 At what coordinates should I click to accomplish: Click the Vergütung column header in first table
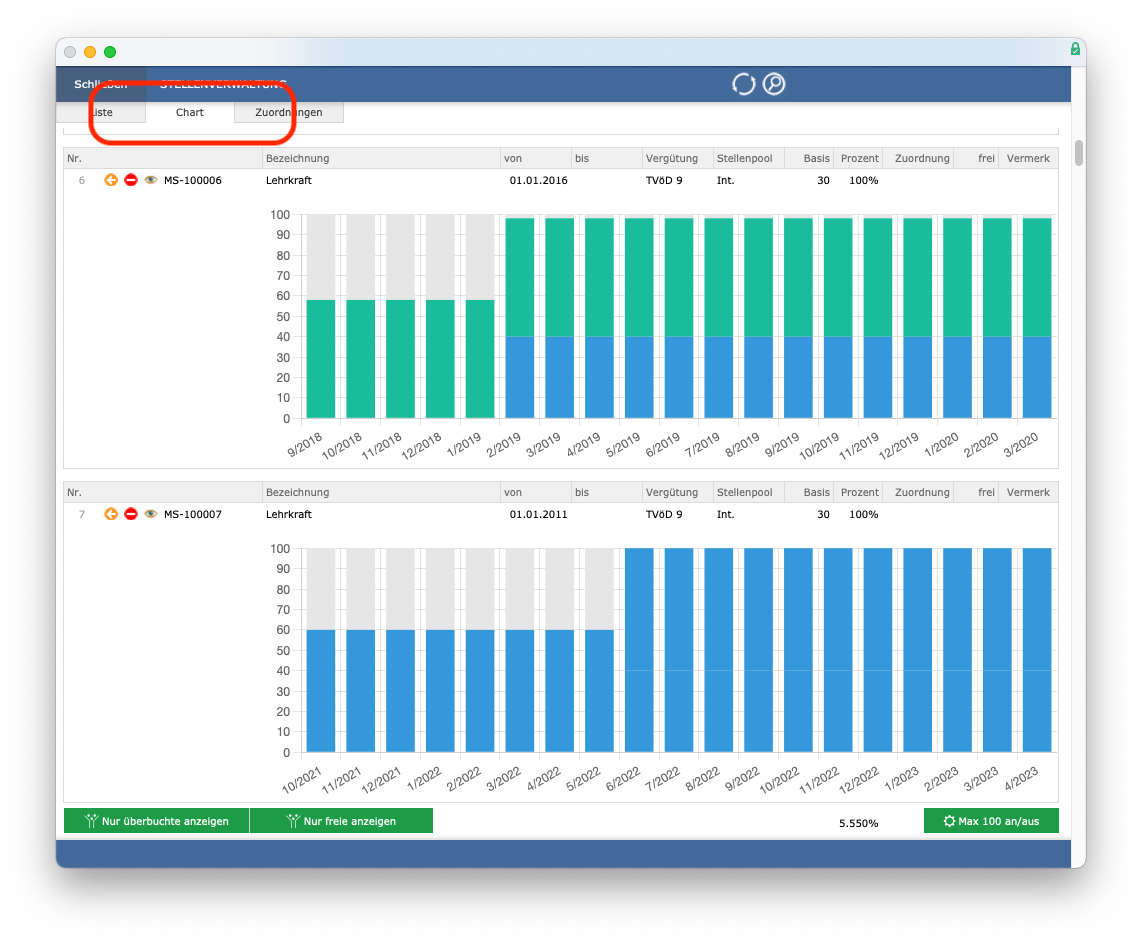pos(672,158)
